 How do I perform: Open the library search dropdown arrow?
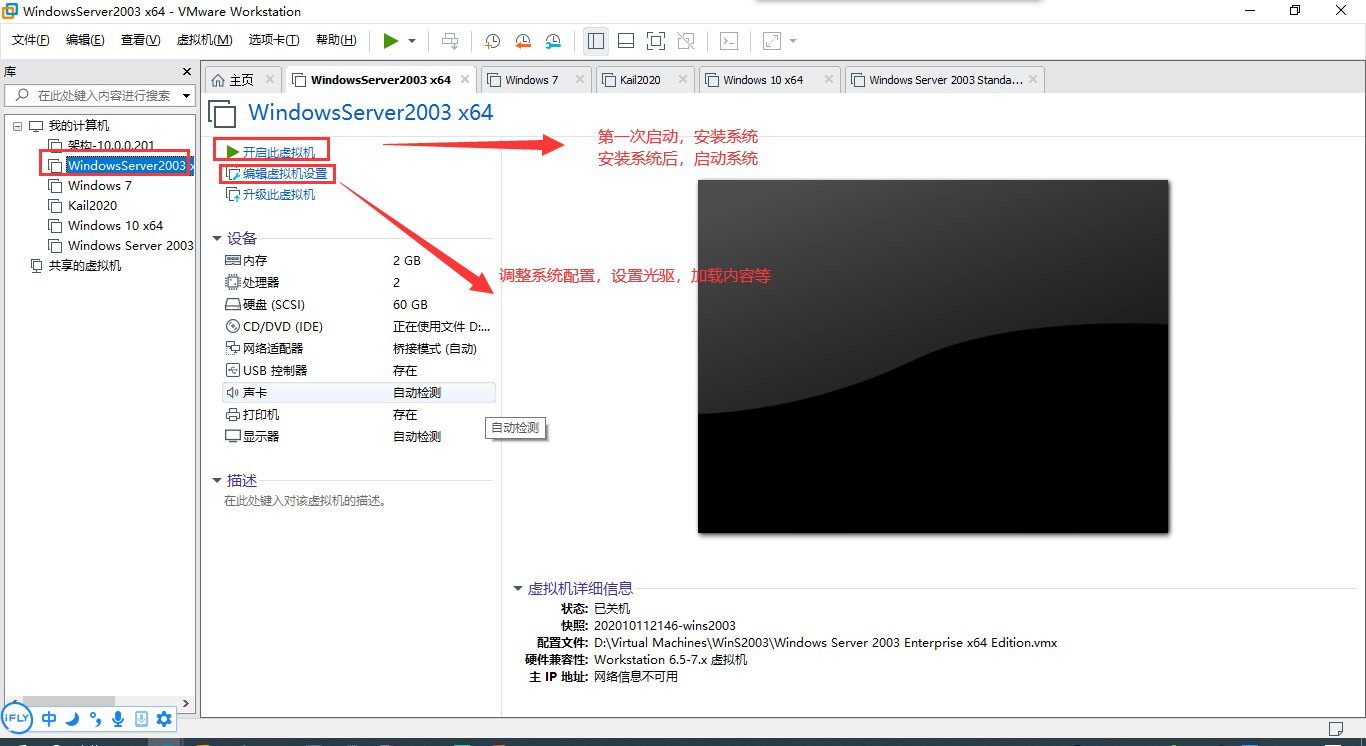(186, 96)
